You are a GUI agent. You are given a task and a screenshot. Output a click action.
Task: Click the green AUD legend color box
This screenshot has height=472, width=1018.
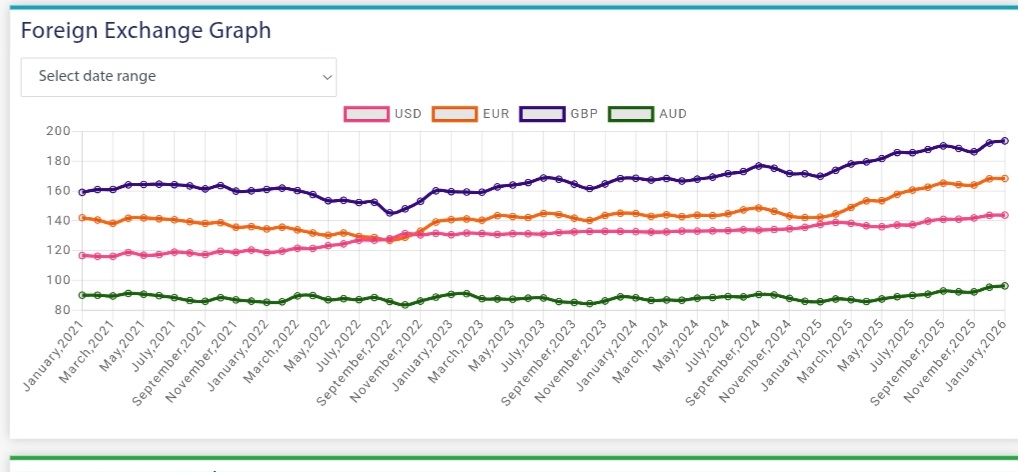629,114
